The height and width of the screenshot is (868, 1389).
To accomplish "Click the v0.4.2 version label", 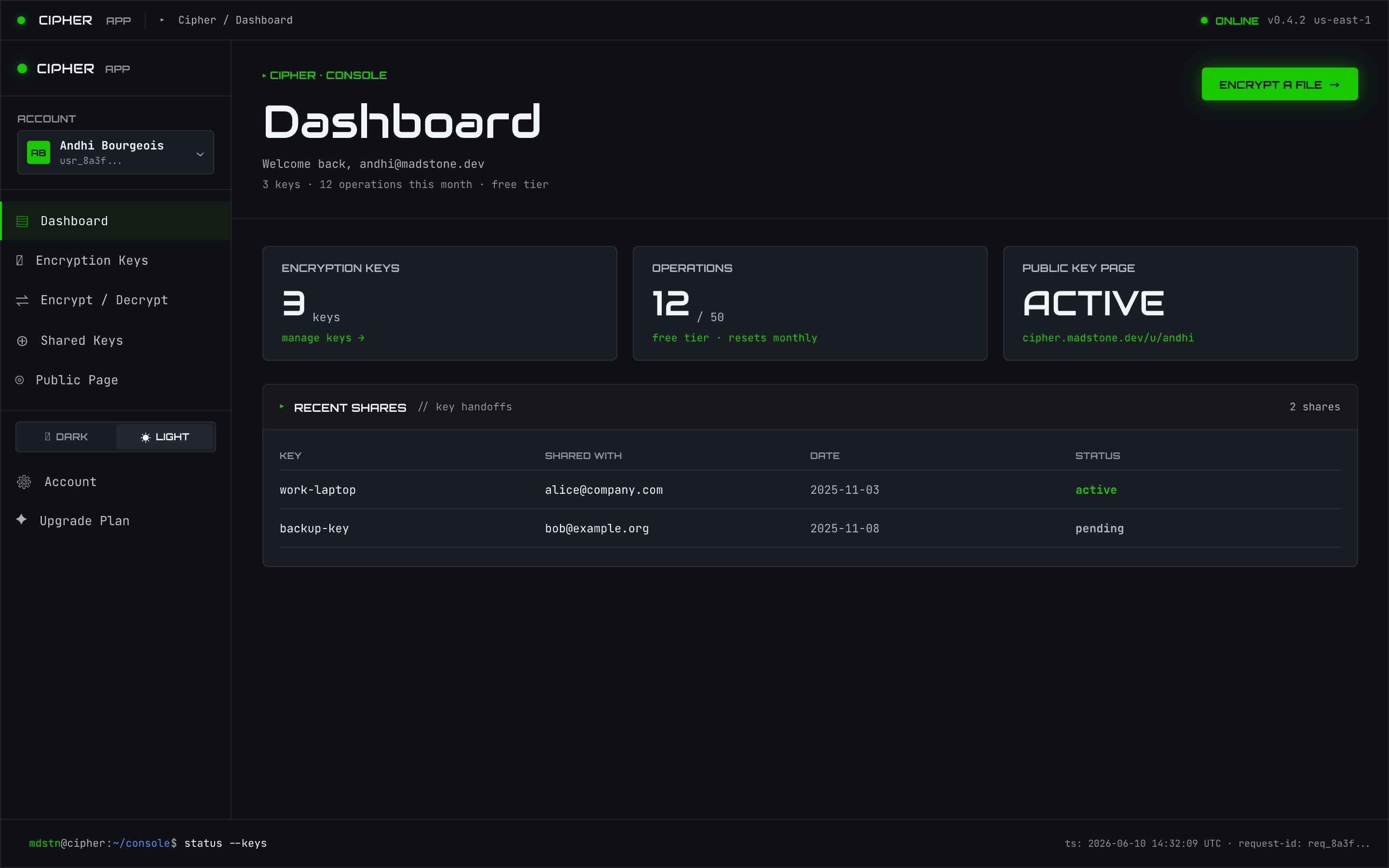I will click(1286, 20).
